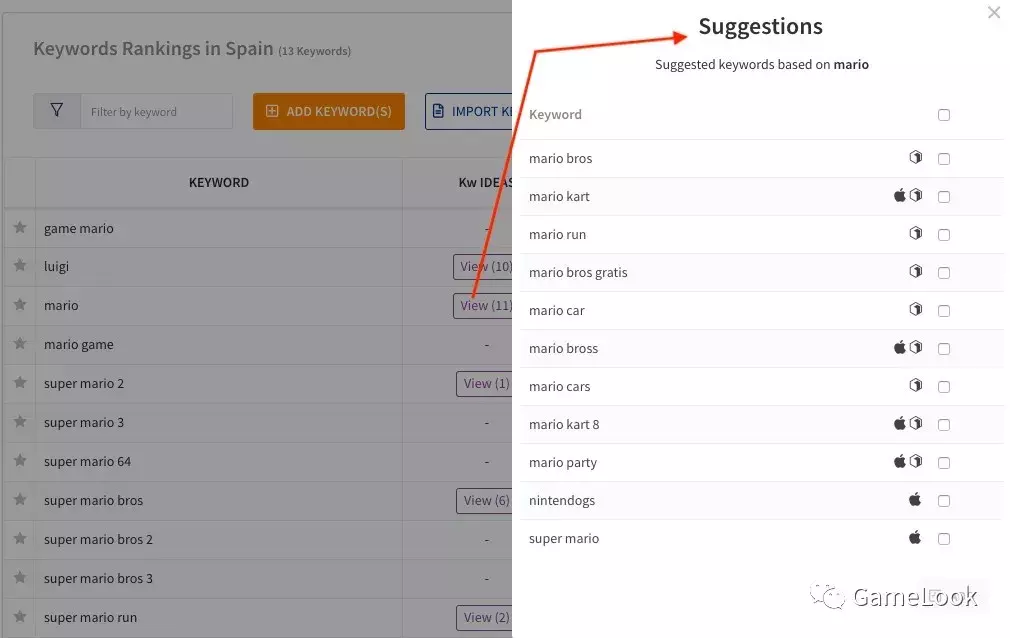The width and height of the screenshot is (1010, 638).
Task: Click the Apple icon in mario kart row
Action: click(900, 195)
